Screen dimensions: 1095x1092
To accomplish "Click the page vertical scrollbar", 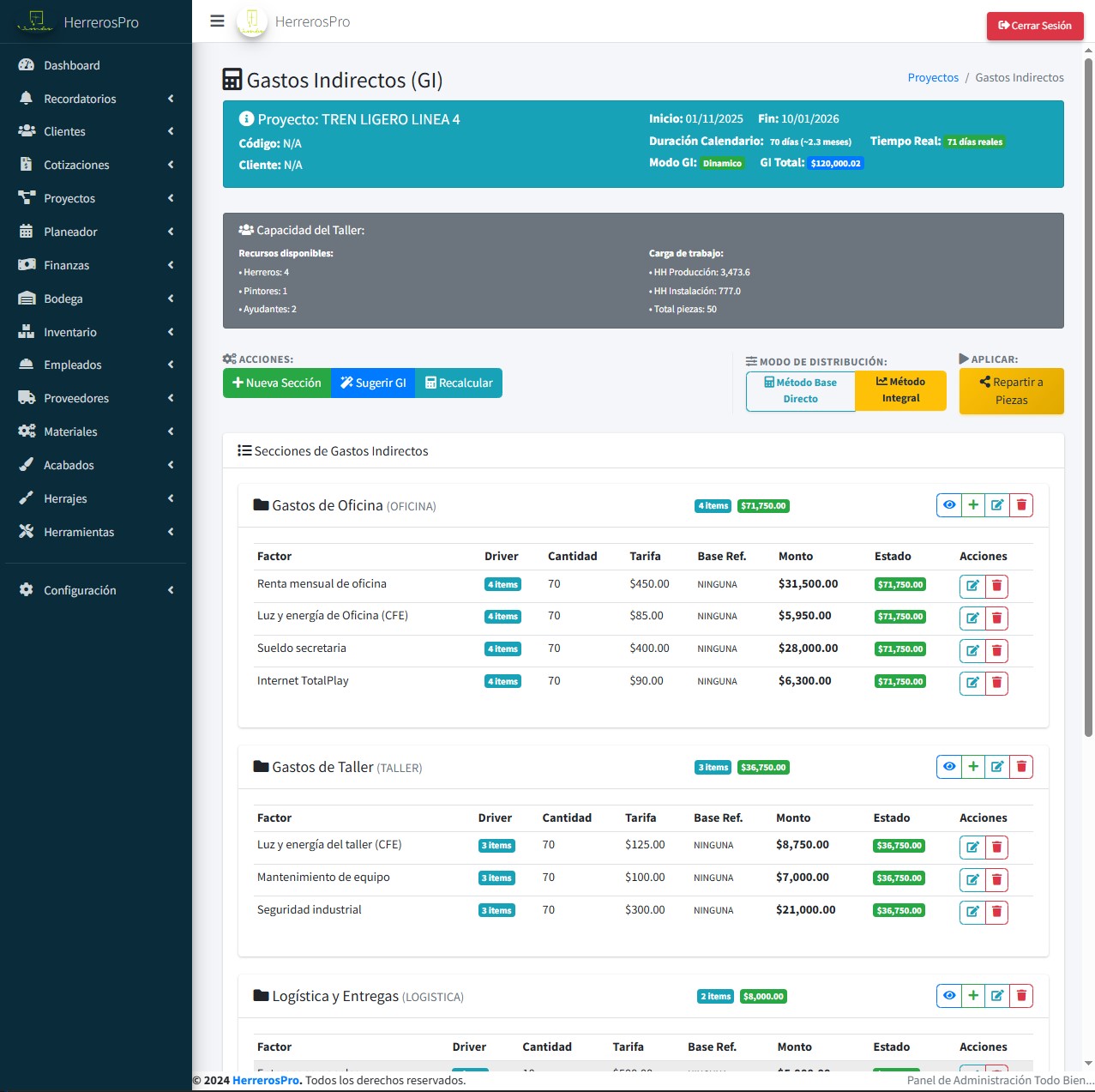I will coord(1088,395).
